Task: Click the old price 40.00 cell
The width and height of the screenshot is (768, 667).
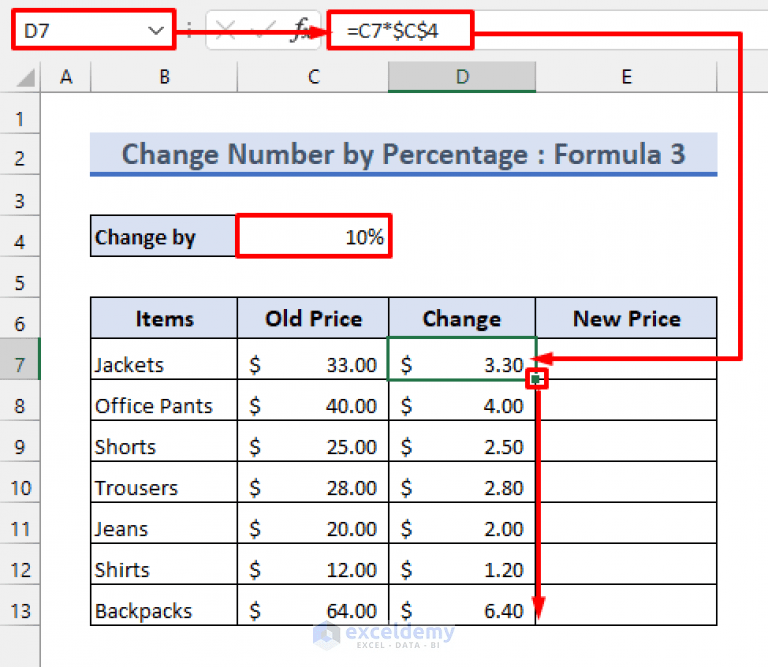Action: click(313, 400)
